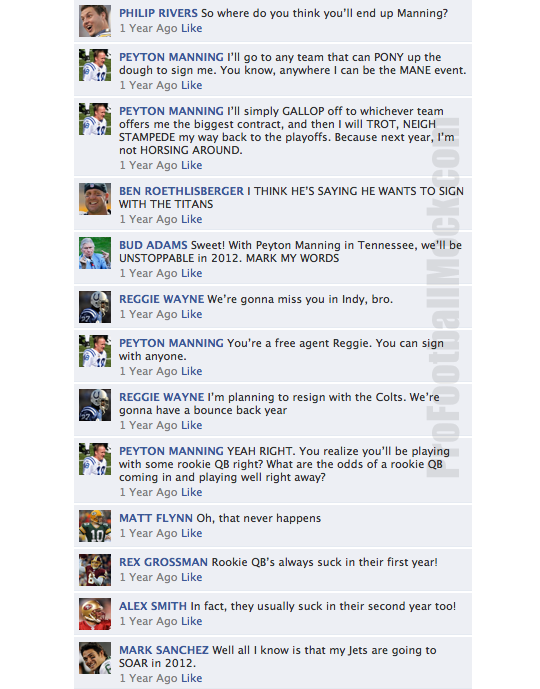Open Ben Roethlisberger's avatar photo
Screen dimensions: 540x689
(95, 199)
